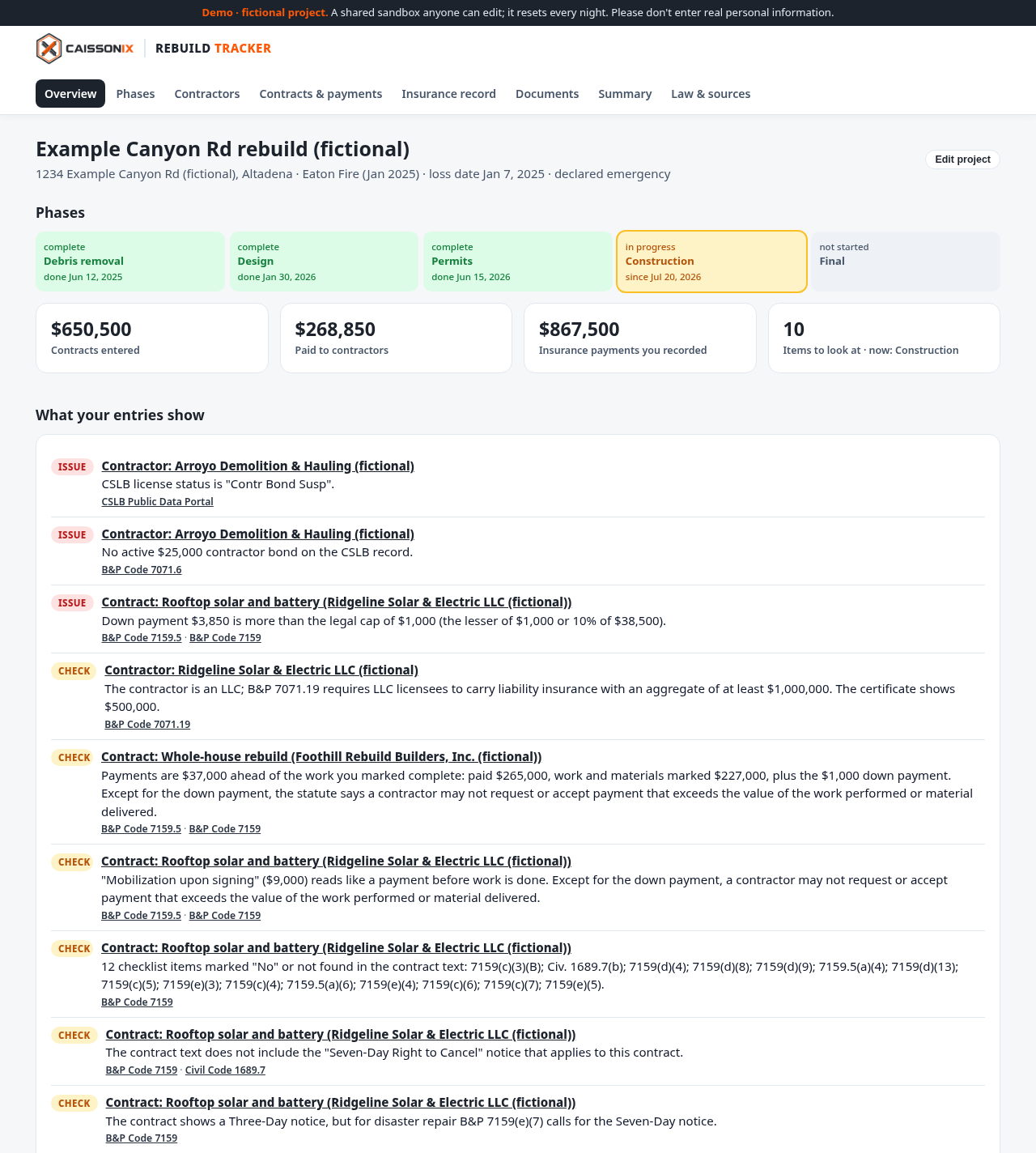Click the $650,500 Contracts entered card
Screen dimensions: 1036x1153
tap(152, 338)
